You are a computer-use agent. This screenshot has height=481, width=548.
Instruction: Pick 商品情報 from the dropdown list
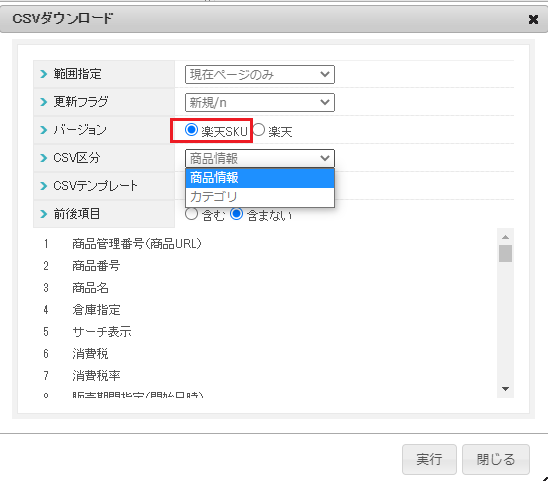[x=260, y=178]
